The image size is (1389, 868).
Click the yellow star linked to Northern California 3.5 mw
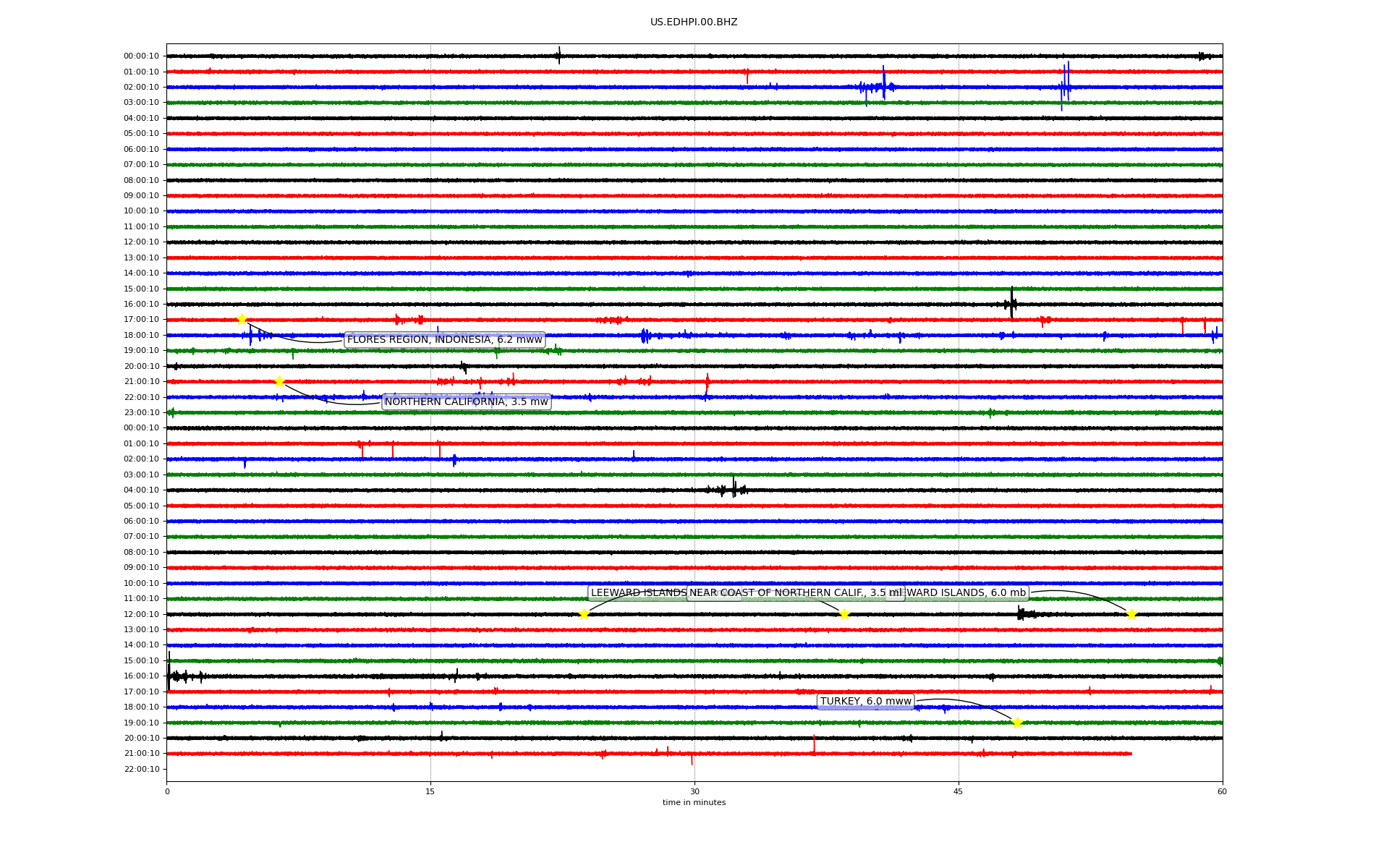click(279, 382)
